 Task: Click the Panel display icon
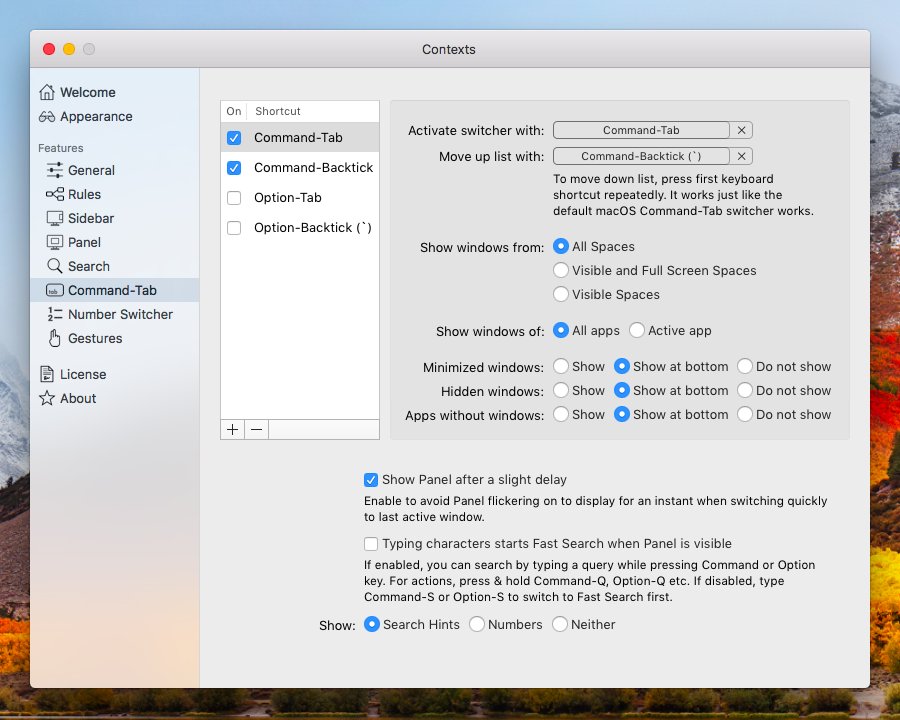click(x=55, y=242)
